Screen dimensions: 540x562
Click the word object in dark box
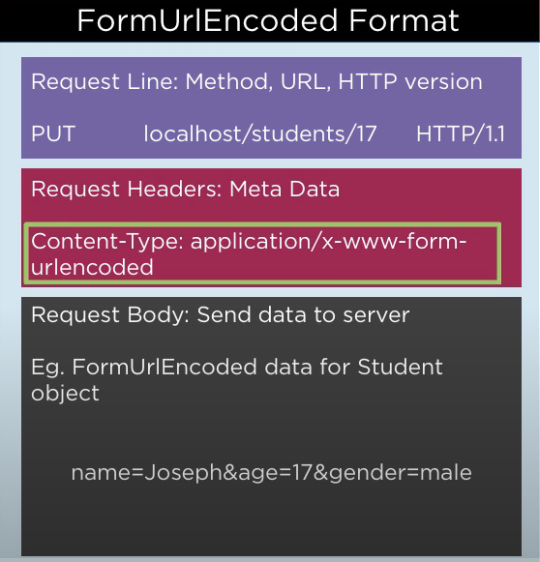[65, 394]
